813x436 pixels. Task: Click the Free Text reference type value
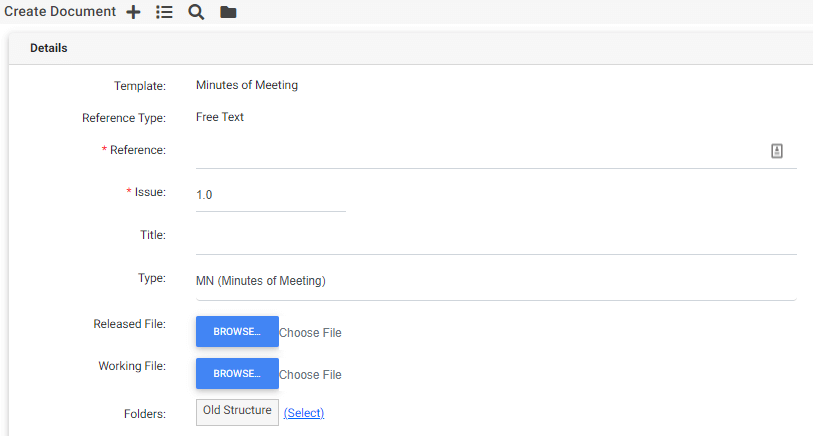220,117
